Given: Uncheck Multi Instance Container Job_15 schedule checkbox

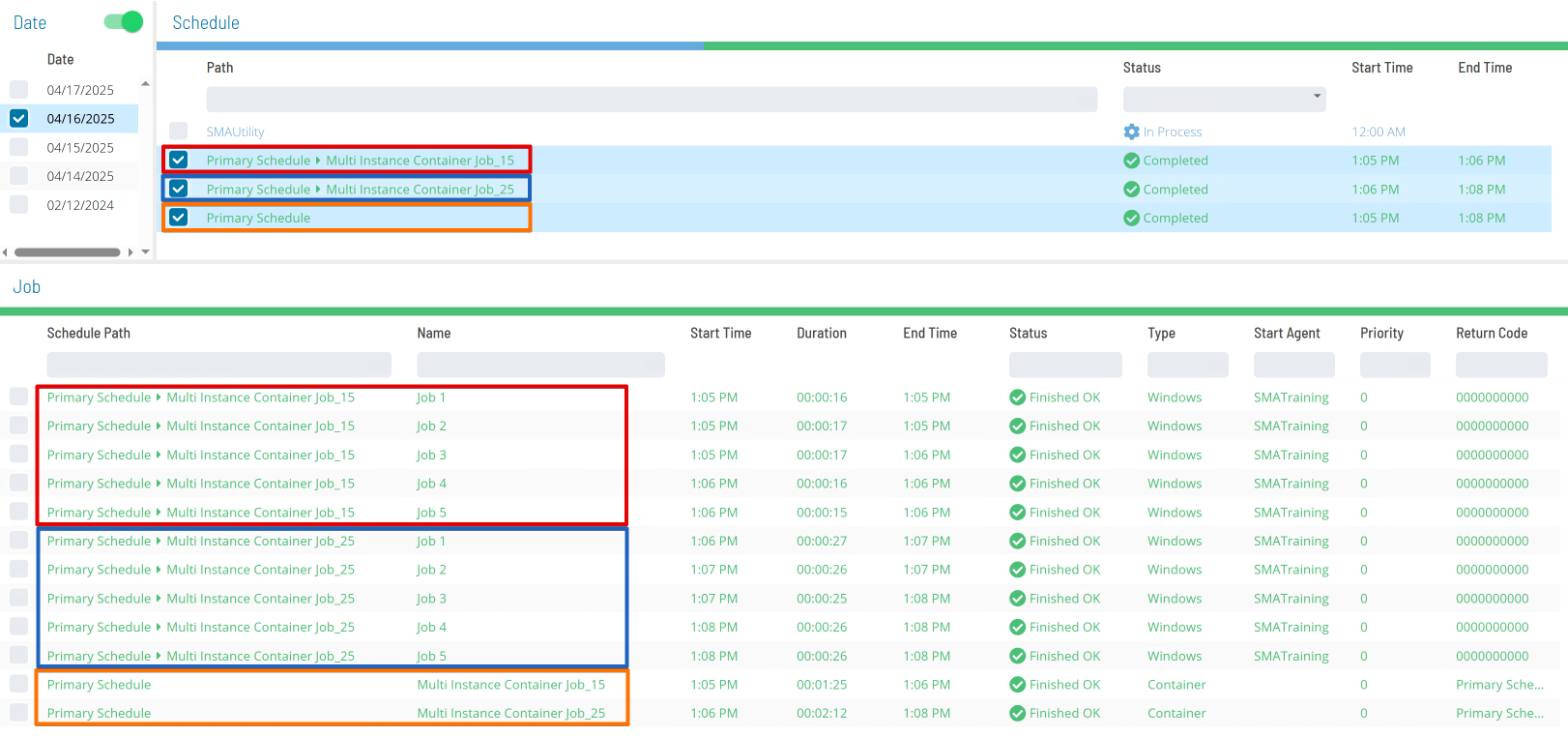Looking at the screenshot, I should click(x=179, y=160).
